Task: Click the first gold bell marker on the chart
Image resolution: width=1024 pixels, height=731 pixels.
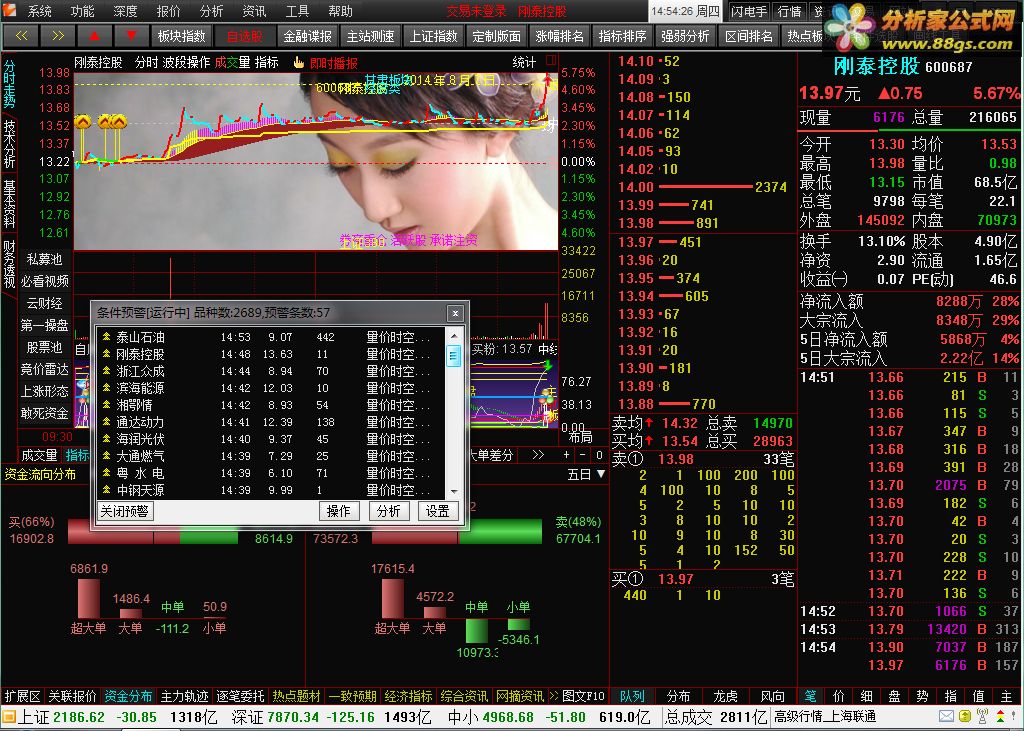Action: pyautogui.click(x=83, y=122)
